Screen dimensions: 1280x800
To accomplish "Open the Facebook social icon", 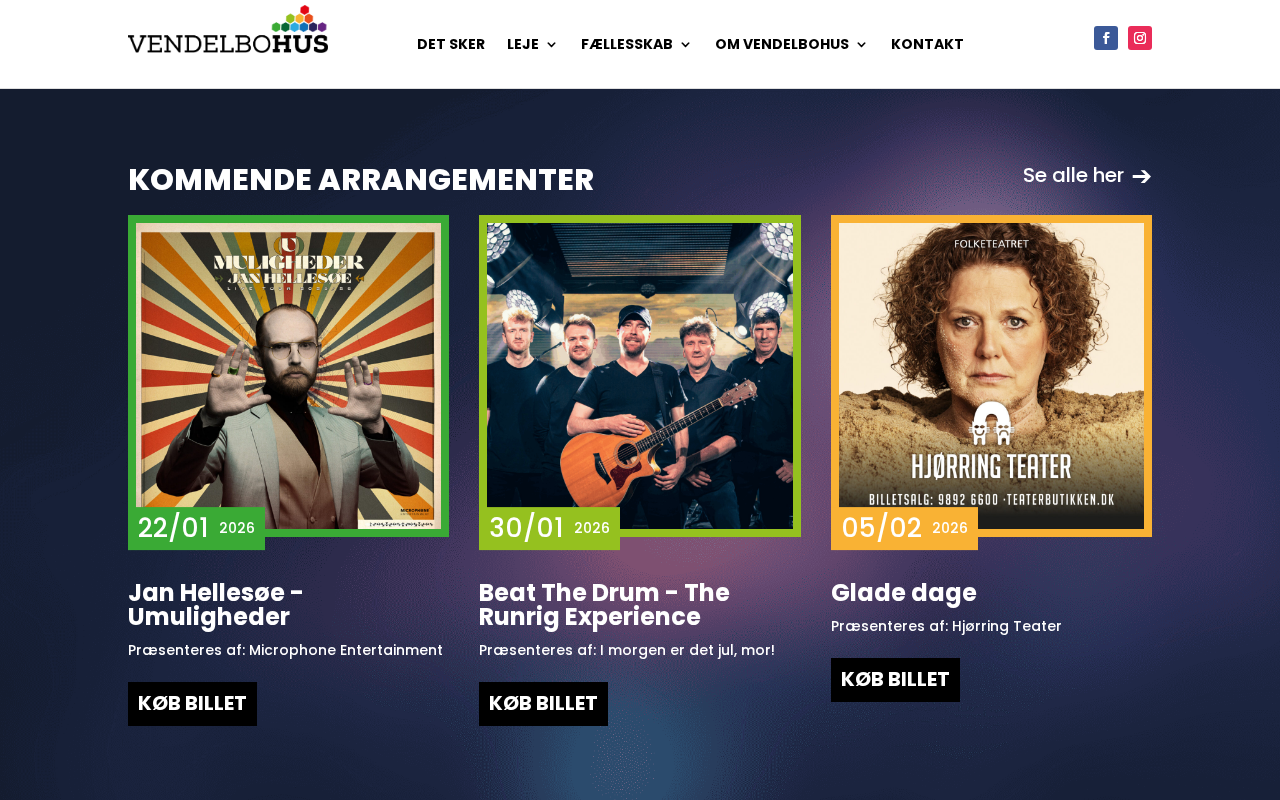I will click(x=1105, y=38).
